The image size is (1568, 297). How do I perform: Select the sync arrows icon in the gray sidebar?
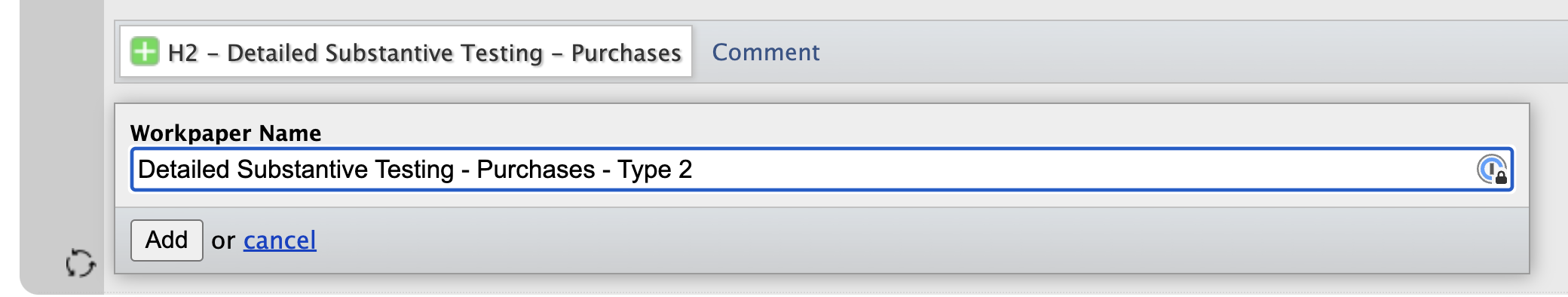click(x=80, y=263)
